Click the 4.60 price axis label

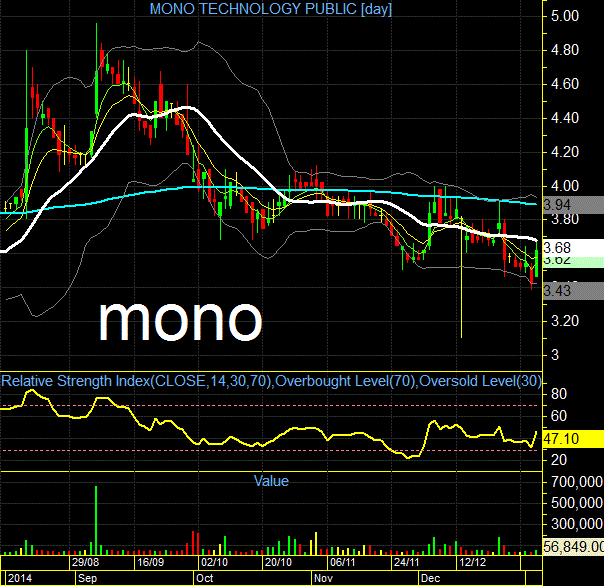565,84
